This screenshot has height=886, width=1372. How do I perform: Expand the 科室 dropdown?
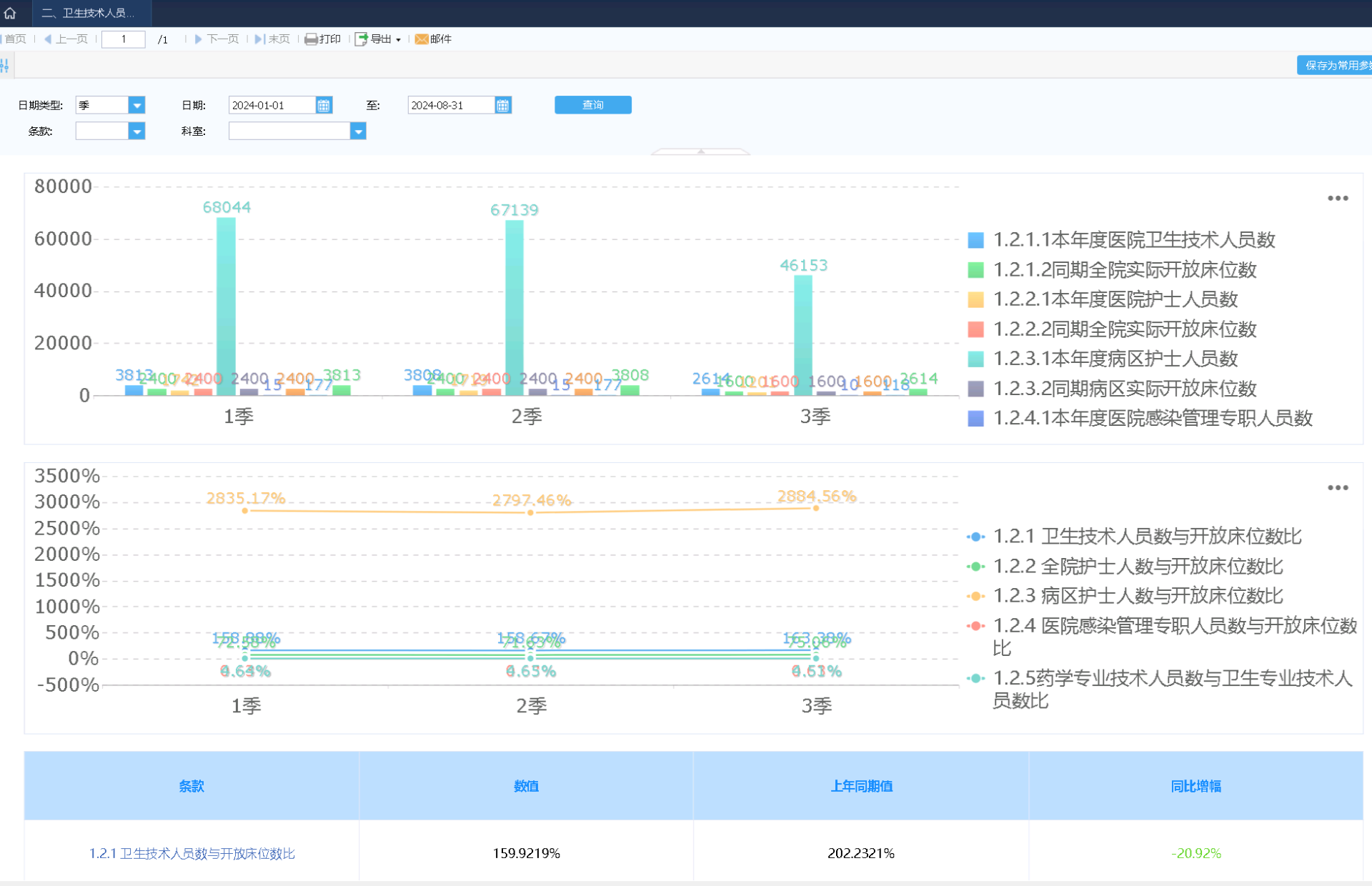[358, 131]
